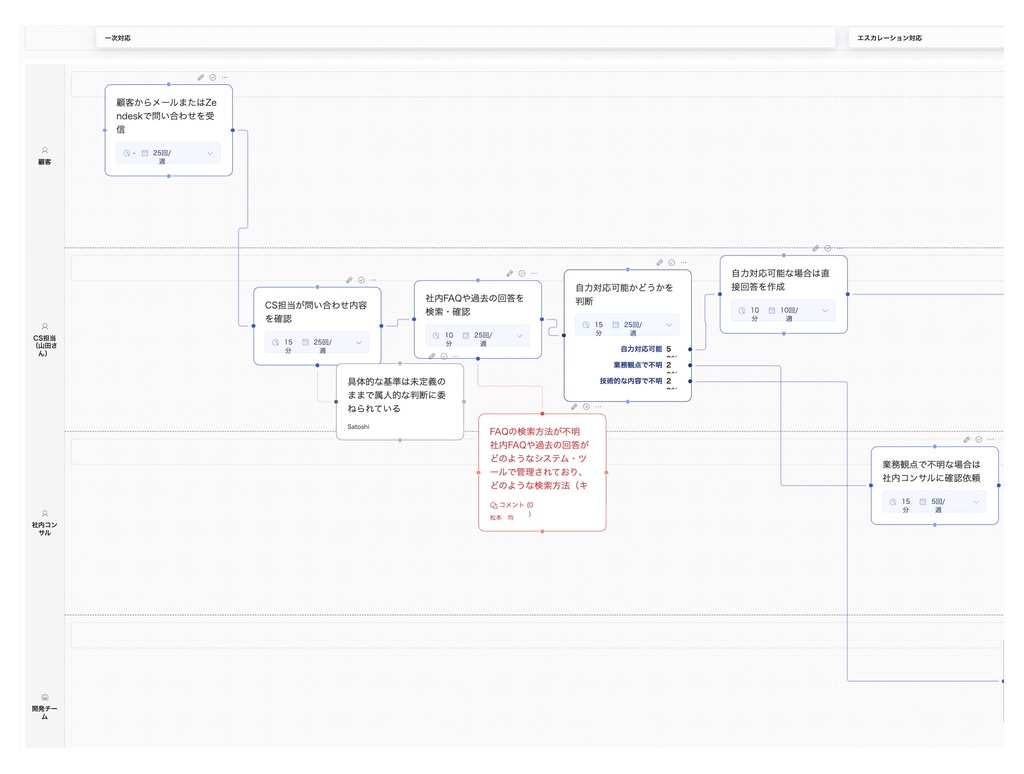The width and height of the screenshot is (1024, 774).
Task: Toggle the check circle above the Zendesk inquiry card
Action: [x=212, y=77]
